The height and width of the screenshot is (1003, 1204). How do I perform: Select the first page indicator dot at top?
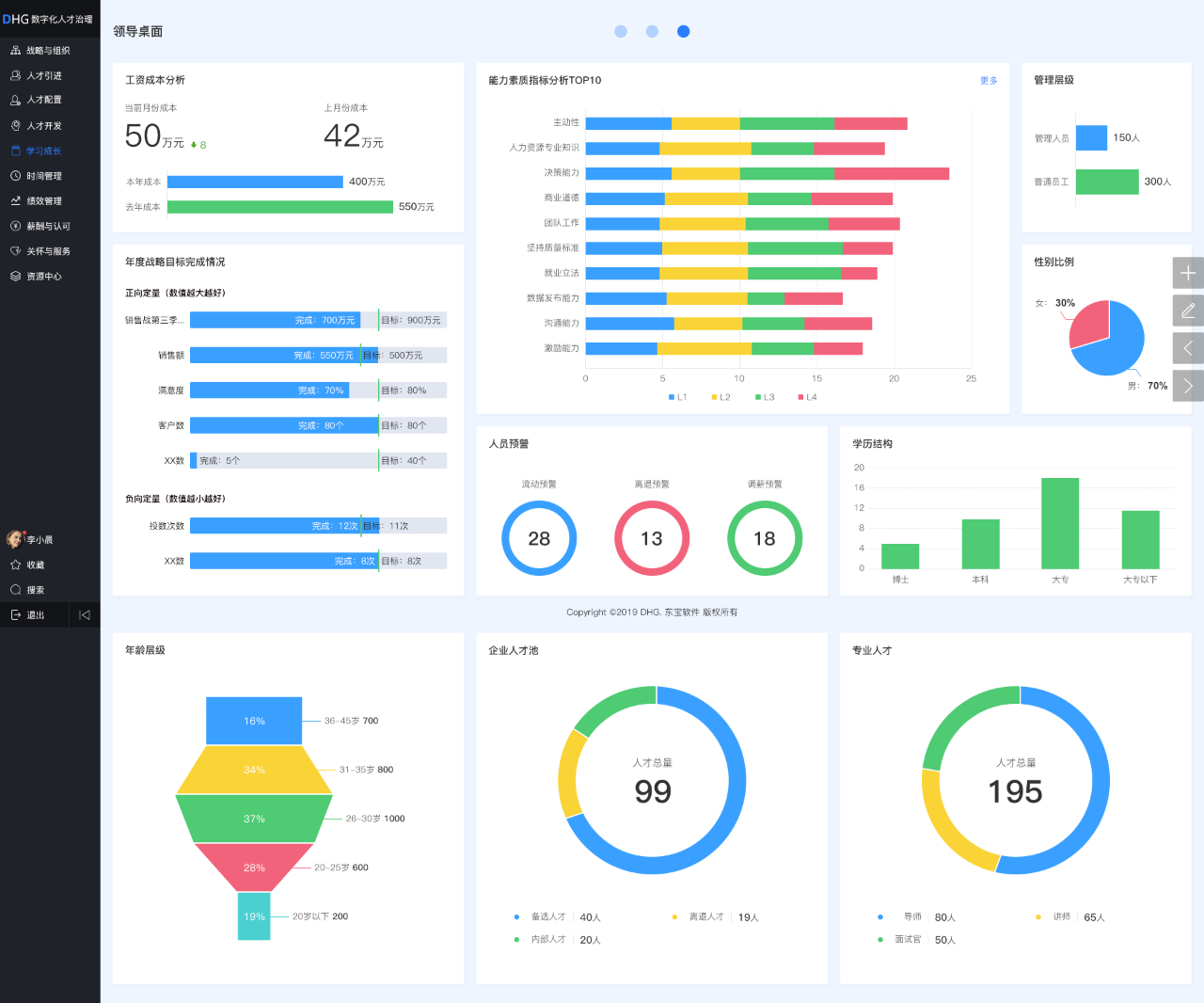coord(621,31)
